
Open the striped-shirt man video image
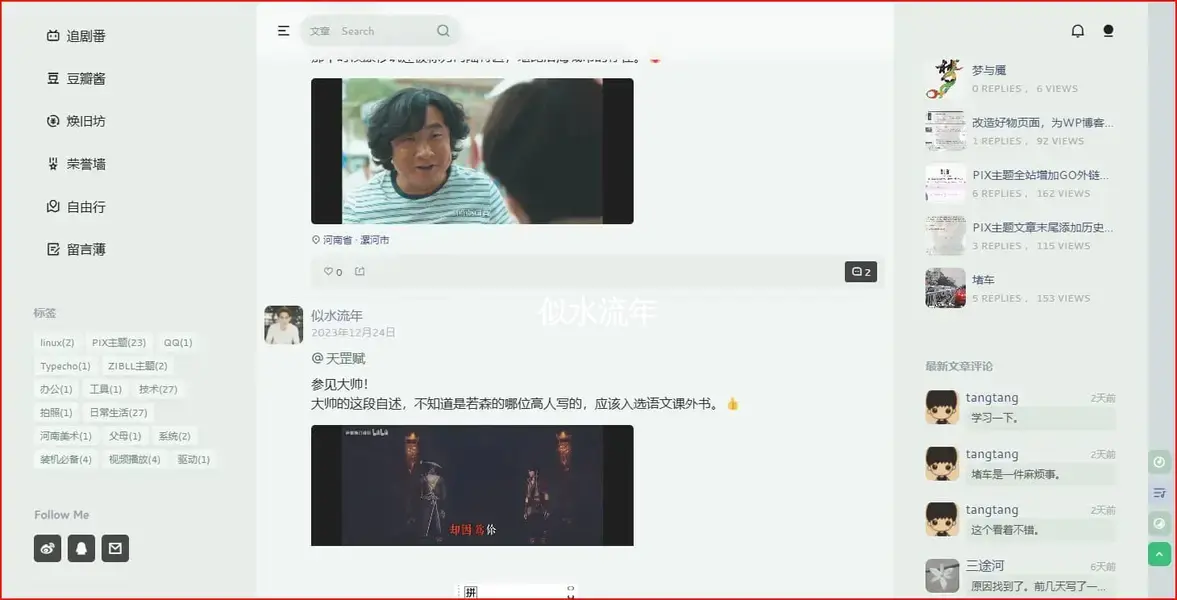(x=472, y=151)
